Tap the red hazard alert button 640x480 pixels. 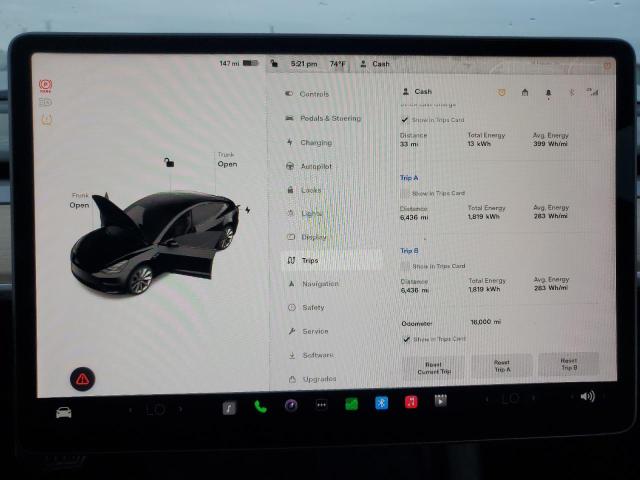(x=82, y=379)
